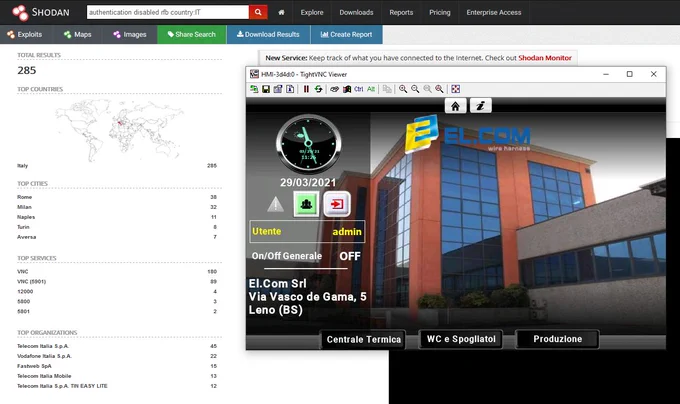Filter by Italy in top countries
Image resolution: width=680 pixels, height=404 pixels.
pyautogui.click(x=23, y=166)
